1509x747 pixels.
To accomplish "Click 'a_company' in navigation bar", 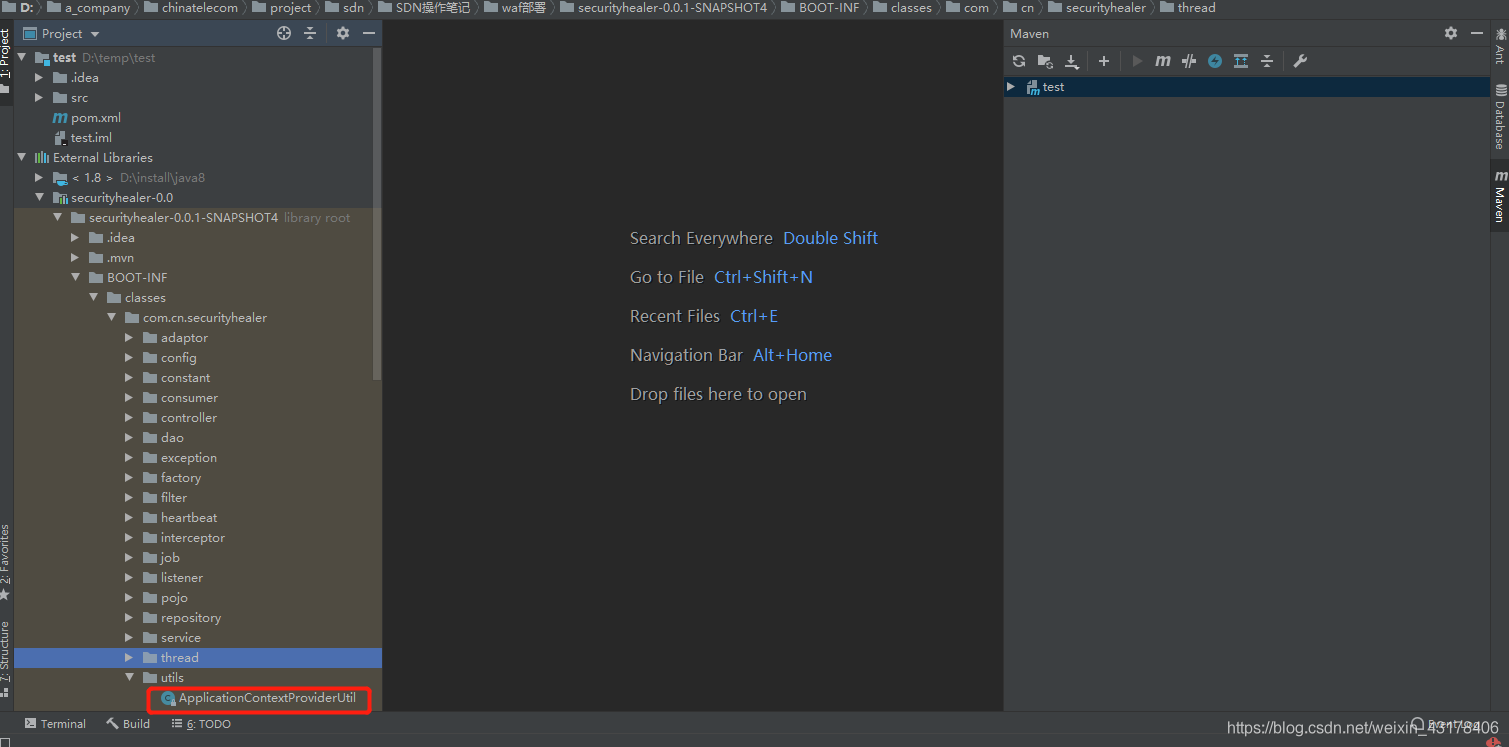I will tap(98, 8).
